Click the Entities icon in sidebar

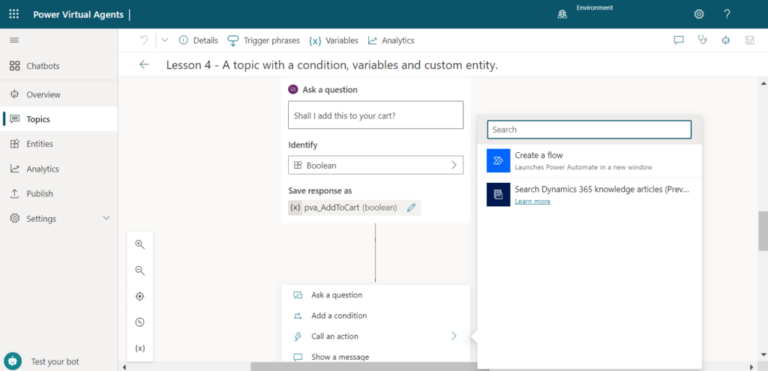(15, 144)
